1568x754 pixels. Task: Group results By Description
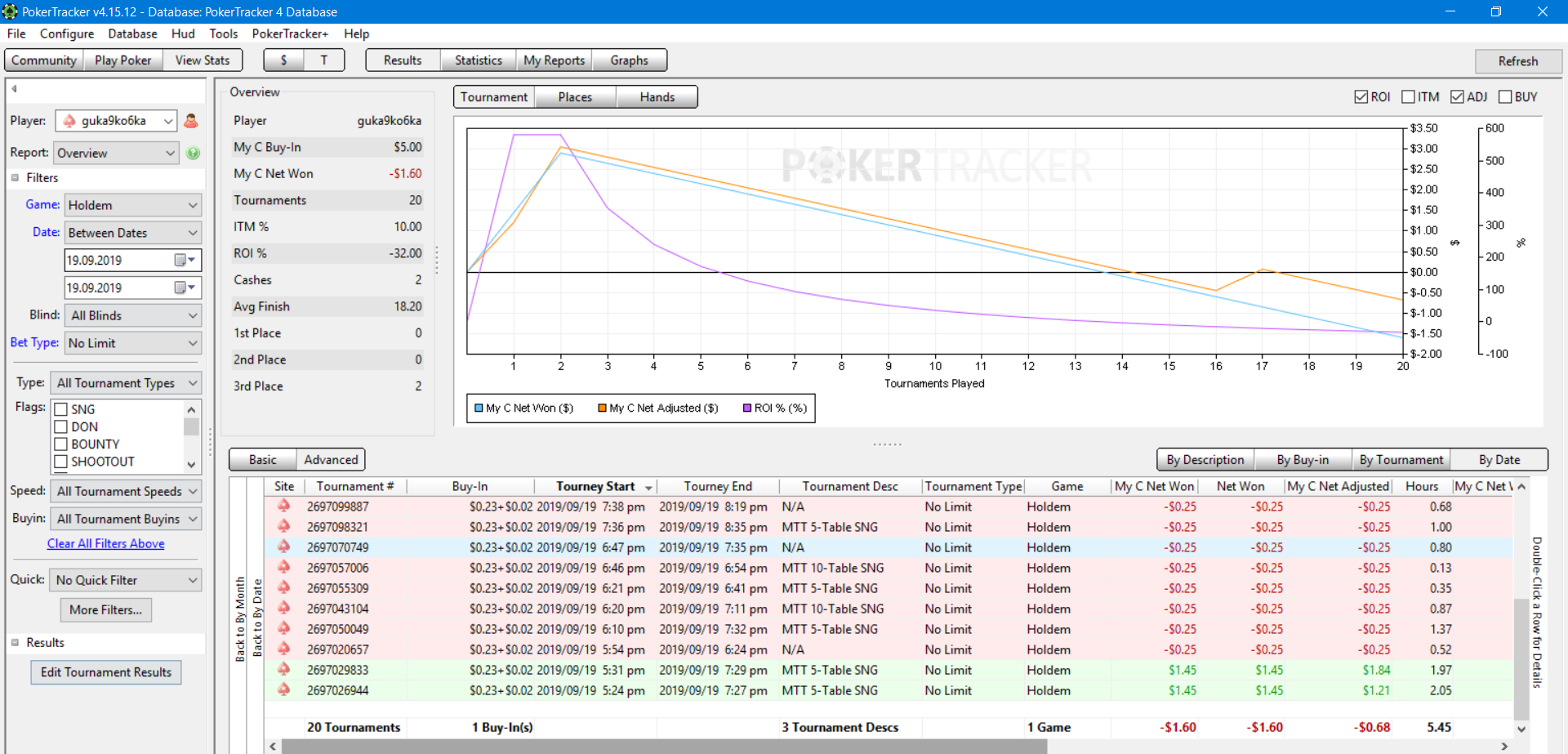tap(1205, 460)
